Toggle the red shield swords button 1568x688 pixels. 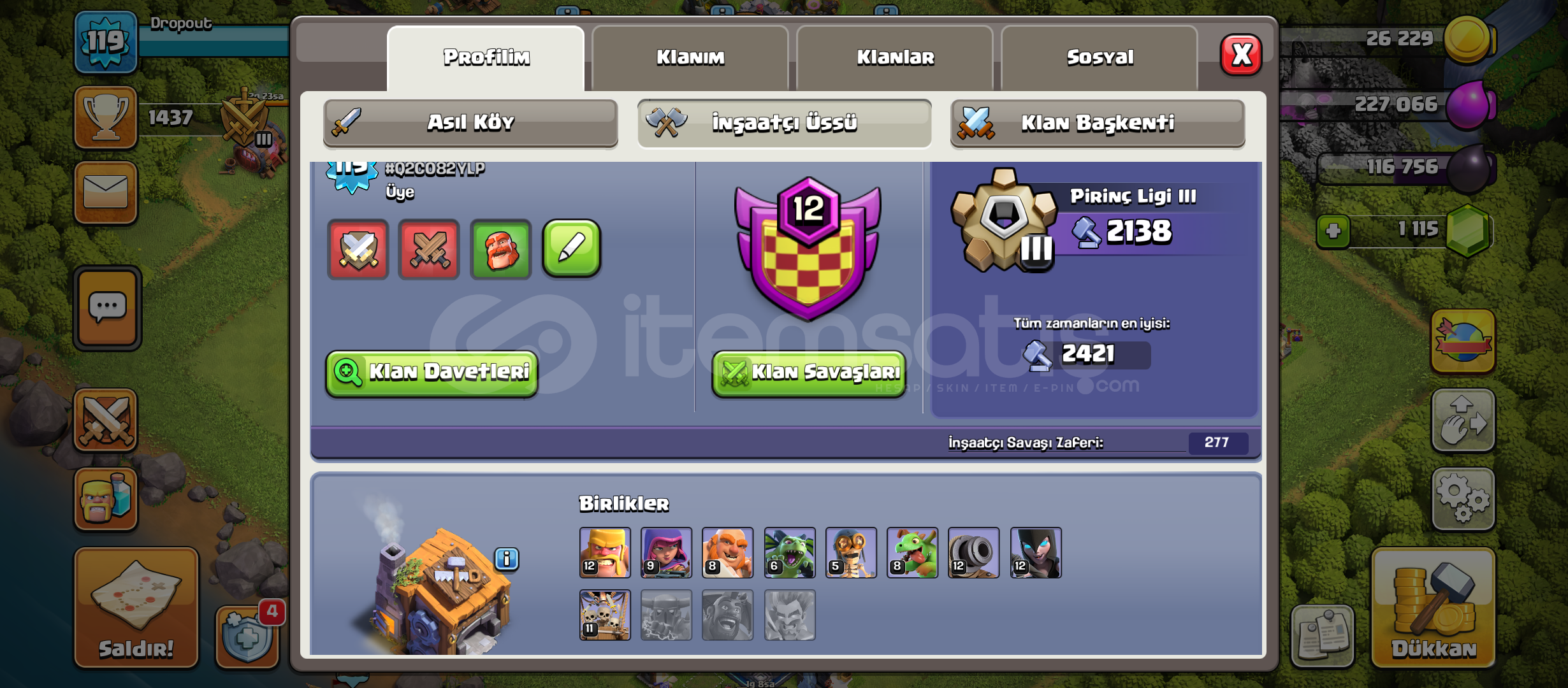tap(358, 249)
